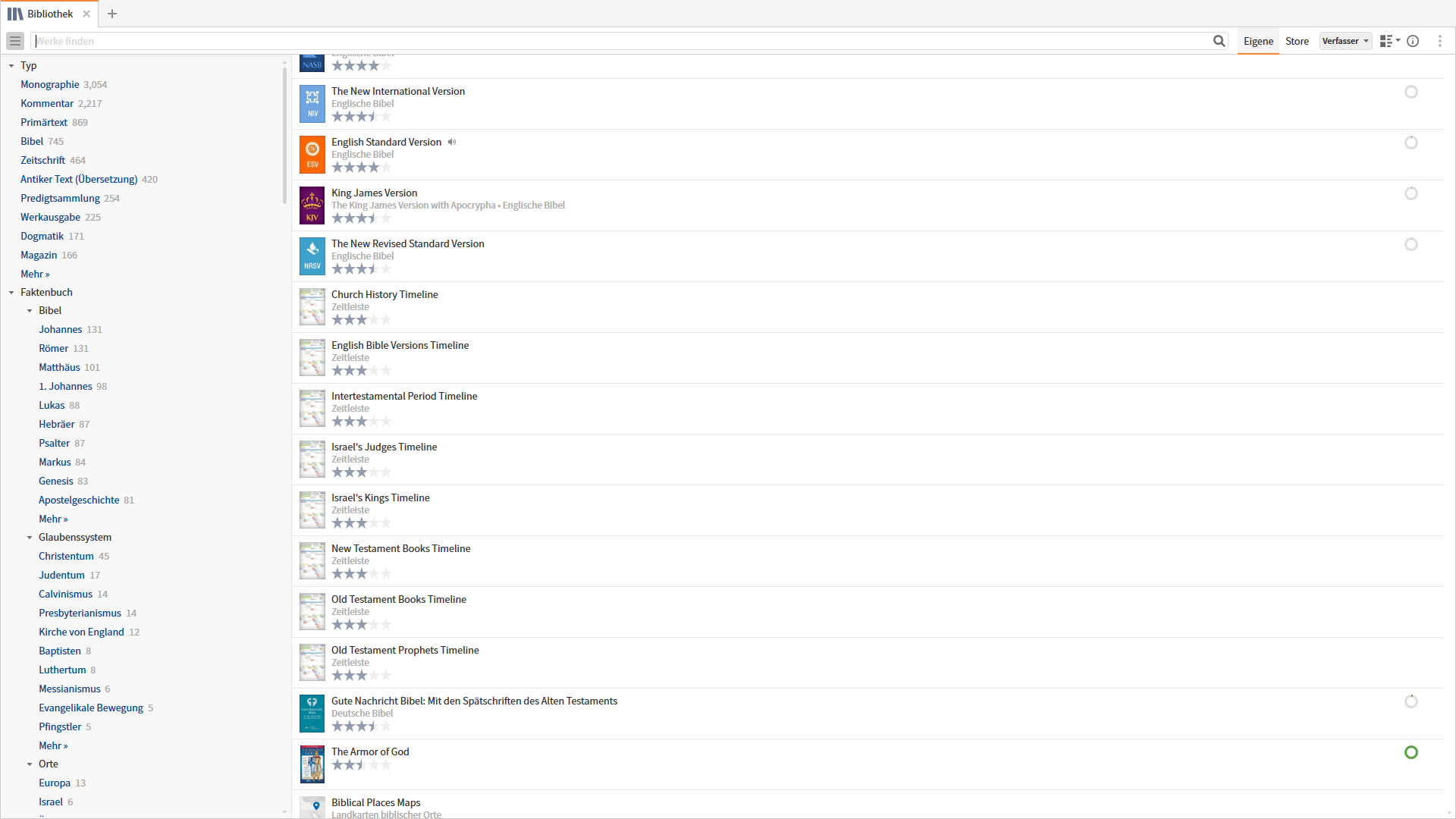
Task: Set star rating on Church History Timeline
Action: tap(362, 320)
